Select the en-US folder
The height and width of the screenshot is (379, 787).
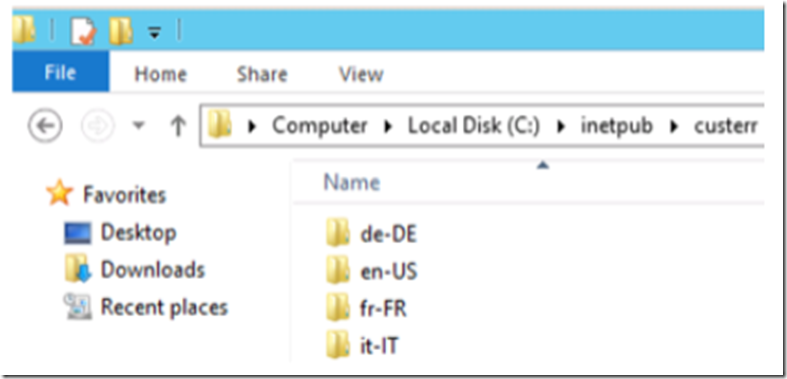[x=371, y=272]
